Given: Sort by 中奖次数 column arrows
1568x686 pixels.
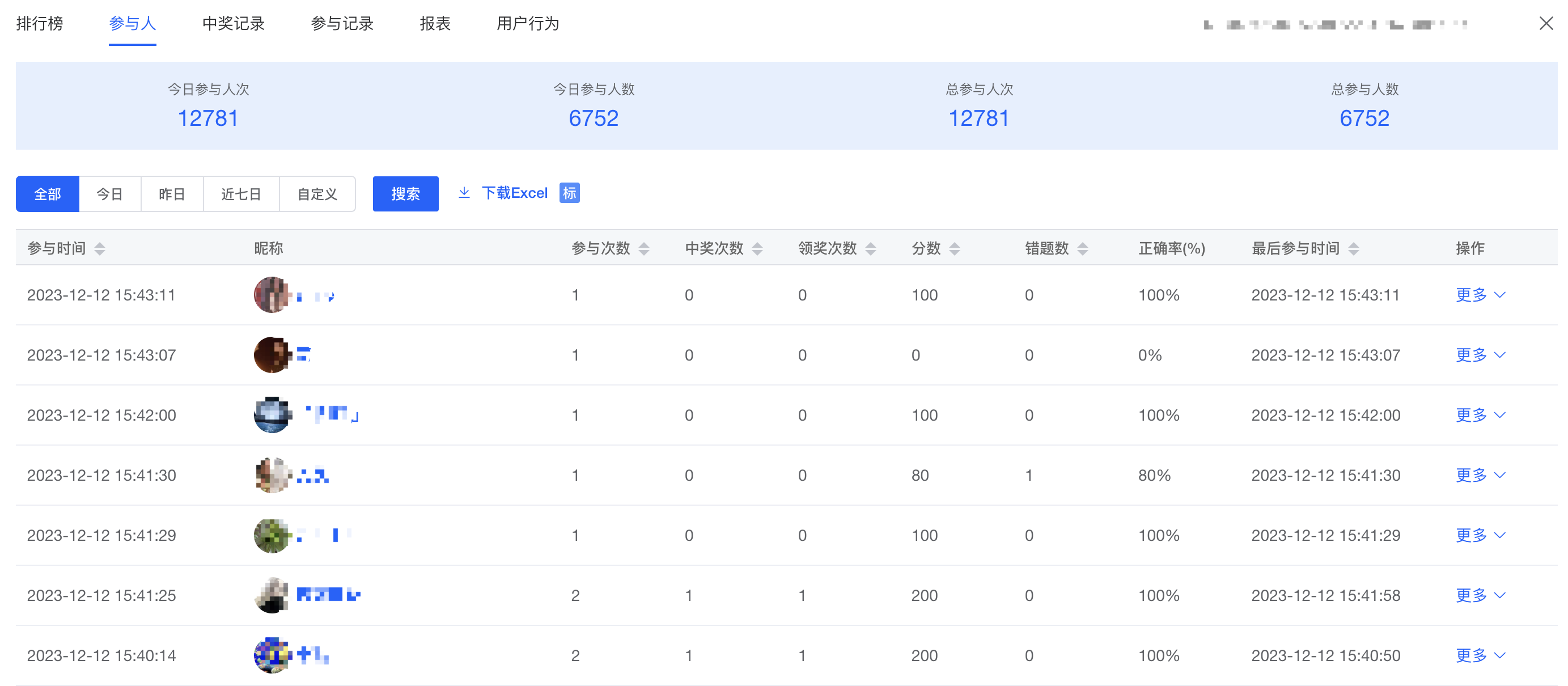Looking at the screenshot, I should tap(757, 248).
